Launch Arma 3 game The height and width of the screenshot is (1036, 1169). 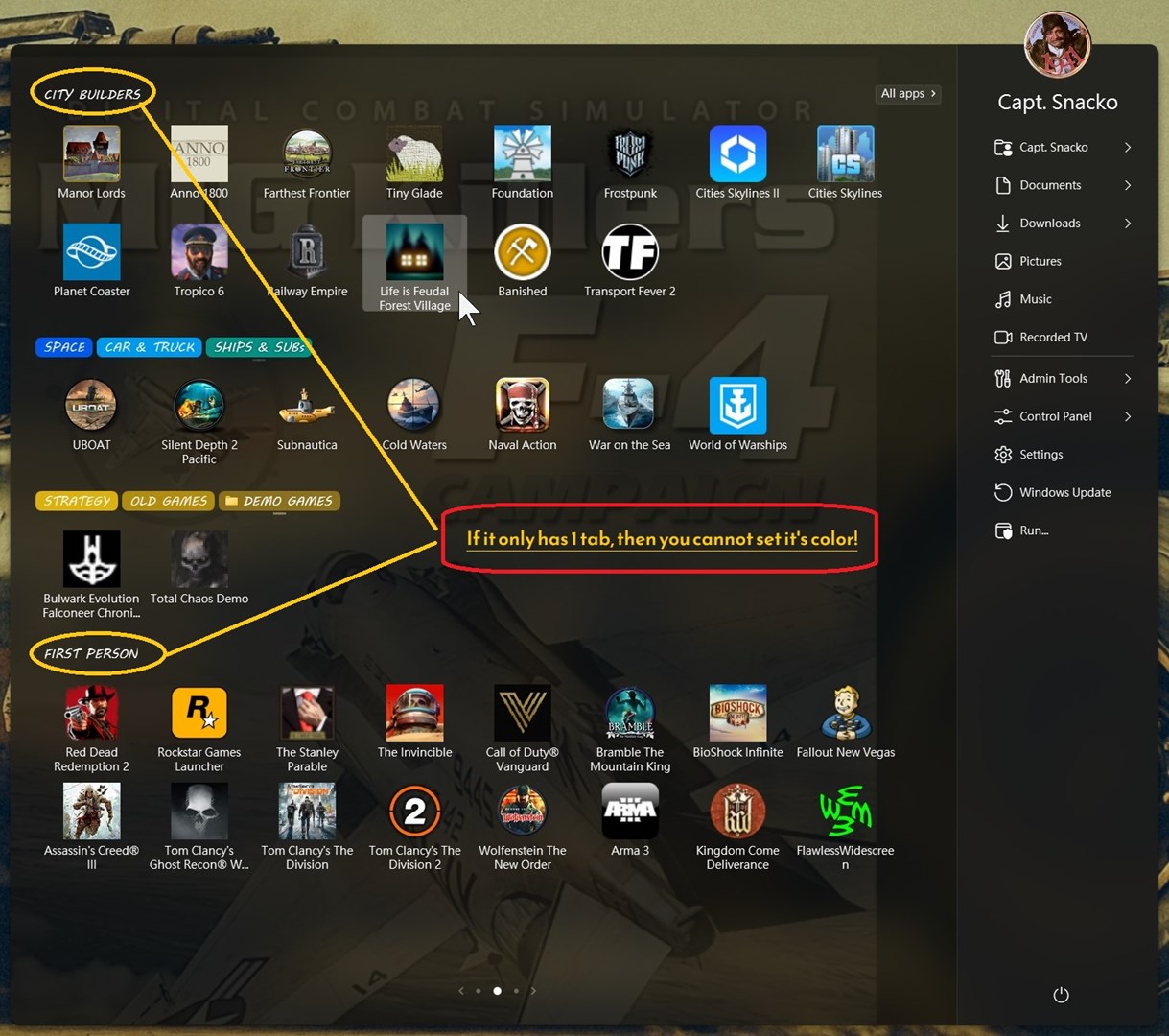(630, 812)
